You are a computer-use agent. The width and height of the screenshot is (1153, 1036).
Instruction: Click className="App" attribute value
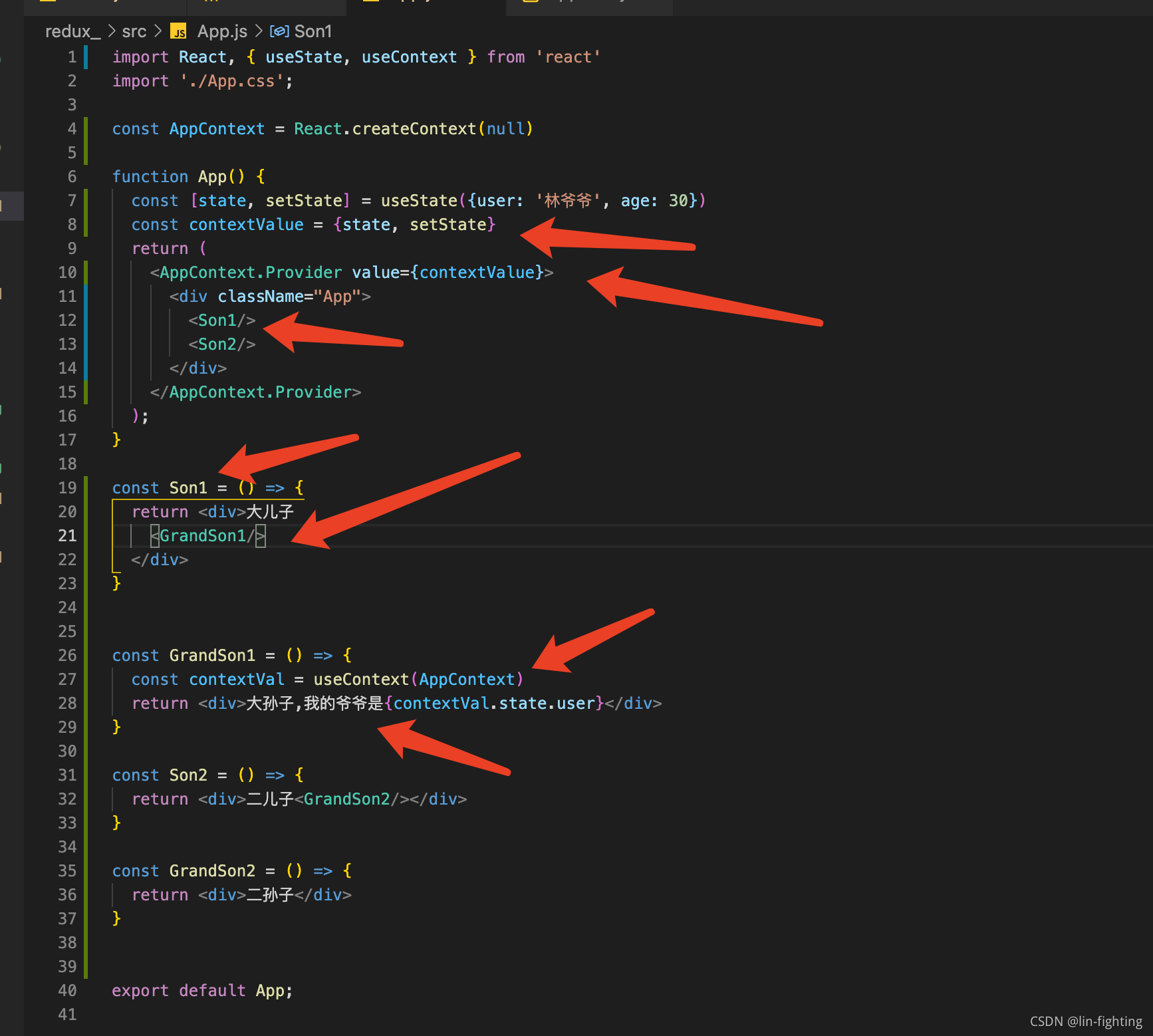(337, 297)
